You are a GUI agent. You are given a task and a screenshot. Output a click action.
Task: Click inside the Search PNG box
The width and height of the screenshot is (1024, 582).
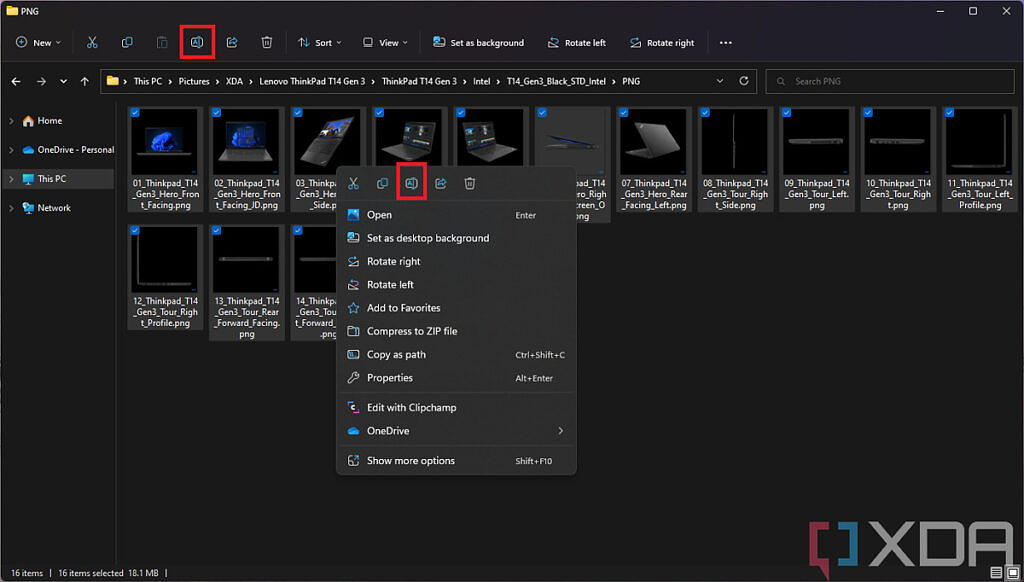(x=890, y=81)
